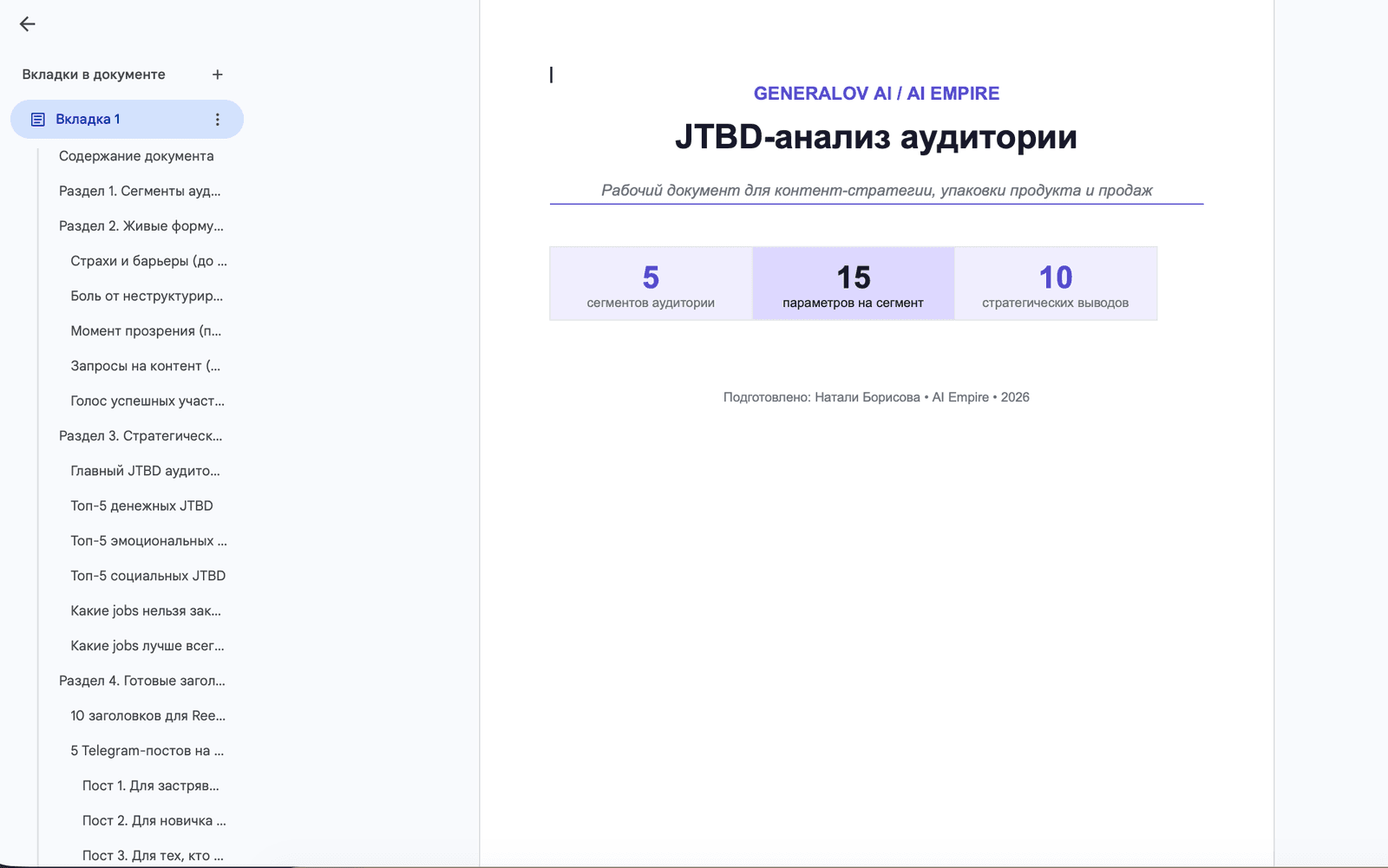Screen dimensions: 1388x868
Task: Add a new document tab with plus icon
Action: [218, 75]
